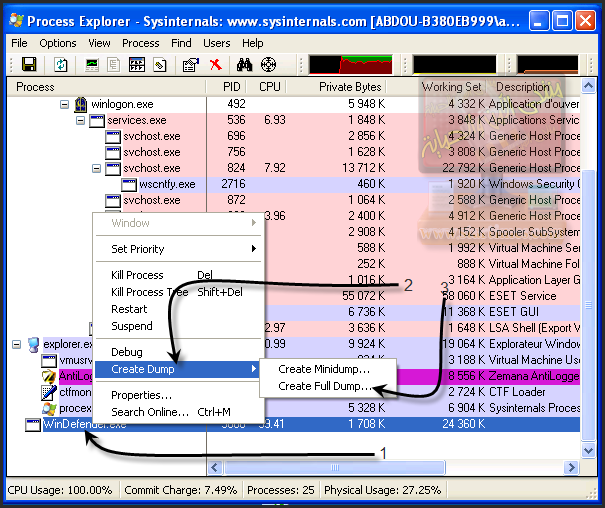605x508 pixels.
Task: Toggle the lower pane toolbar icon
Action: [x=137, y=64]
